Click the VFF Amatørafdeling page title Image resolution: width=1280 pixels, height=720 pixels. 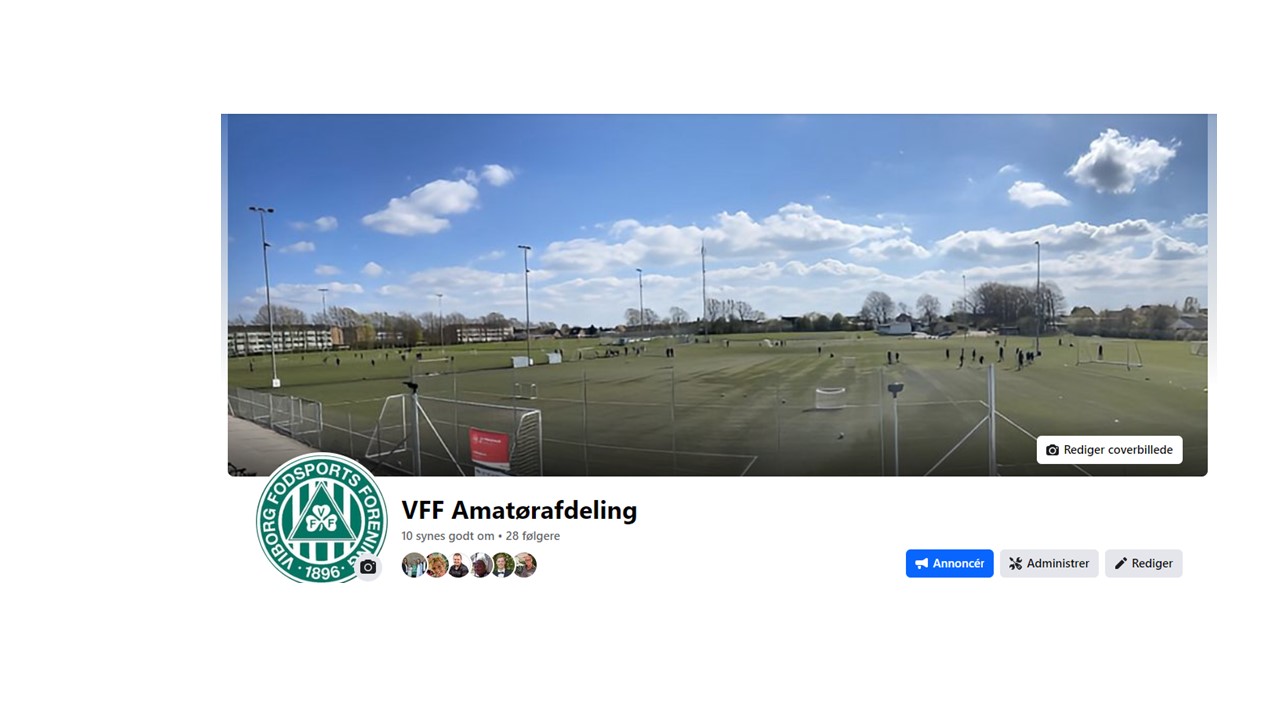[x=519, y=510]
